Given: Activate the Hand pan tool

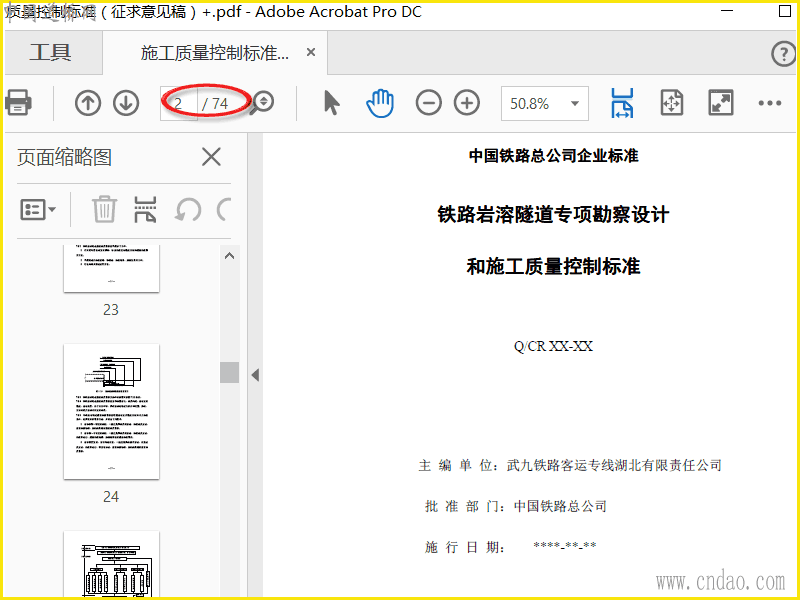Looking at the screenshot, I should tap(380, 103).
